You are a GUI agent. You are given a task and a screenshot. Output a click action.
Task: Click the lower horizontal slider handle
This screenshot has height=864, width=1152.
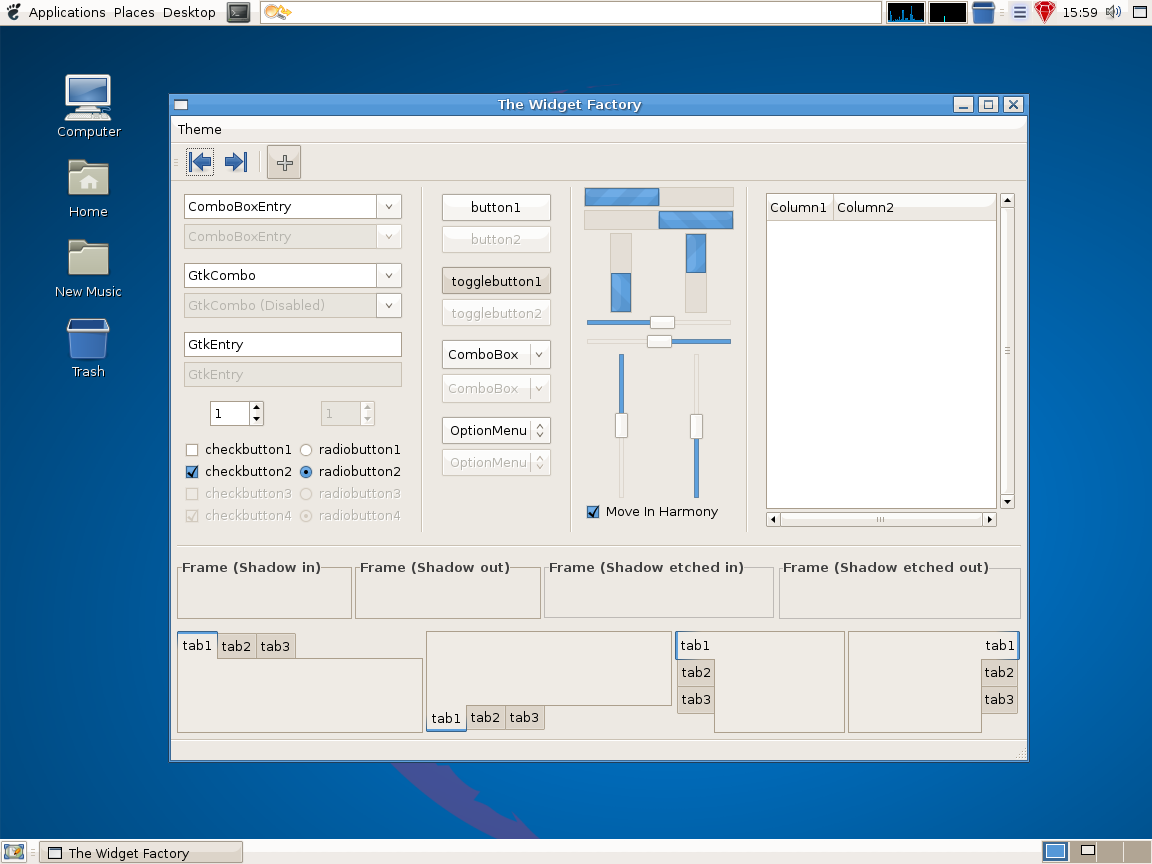tap(659, 341)
